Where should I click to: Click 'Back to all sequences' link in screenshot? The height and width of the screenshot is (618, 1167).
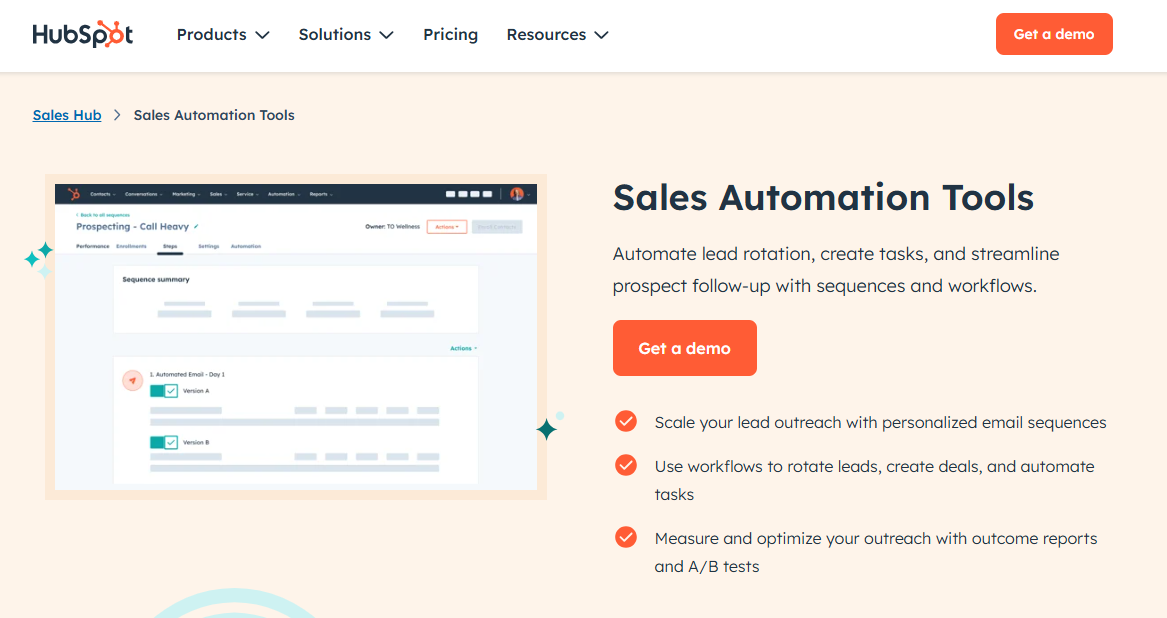click(x=103, y=215)
